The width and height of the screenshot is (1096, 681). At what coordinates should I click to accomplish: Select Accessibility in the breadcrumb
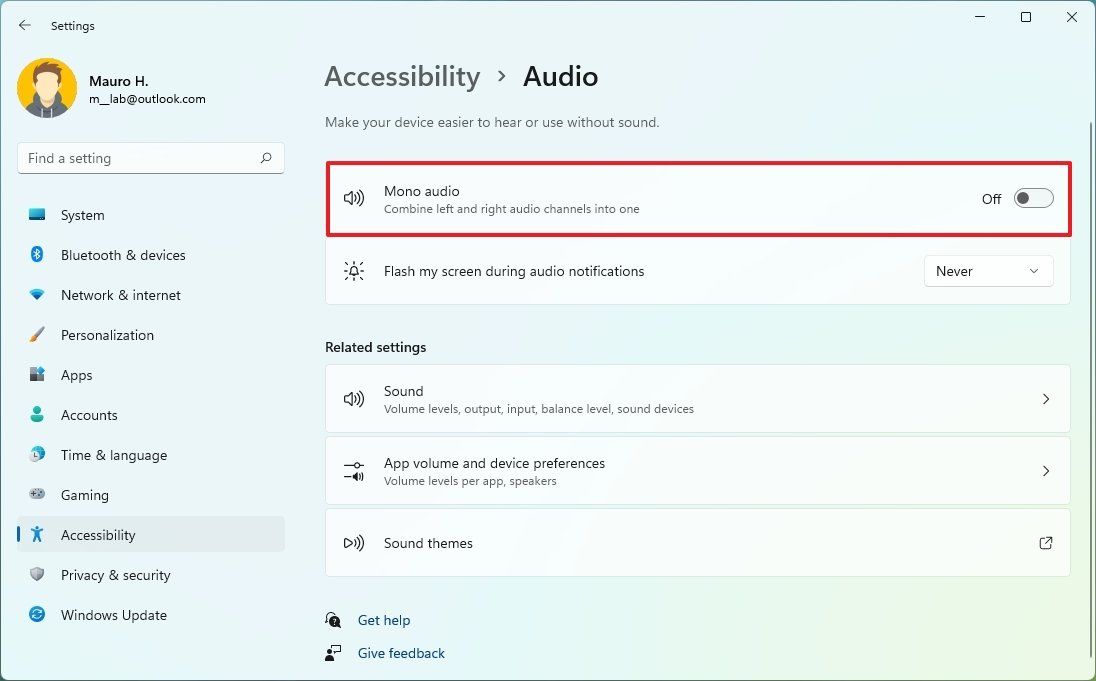tap(402, 76)
